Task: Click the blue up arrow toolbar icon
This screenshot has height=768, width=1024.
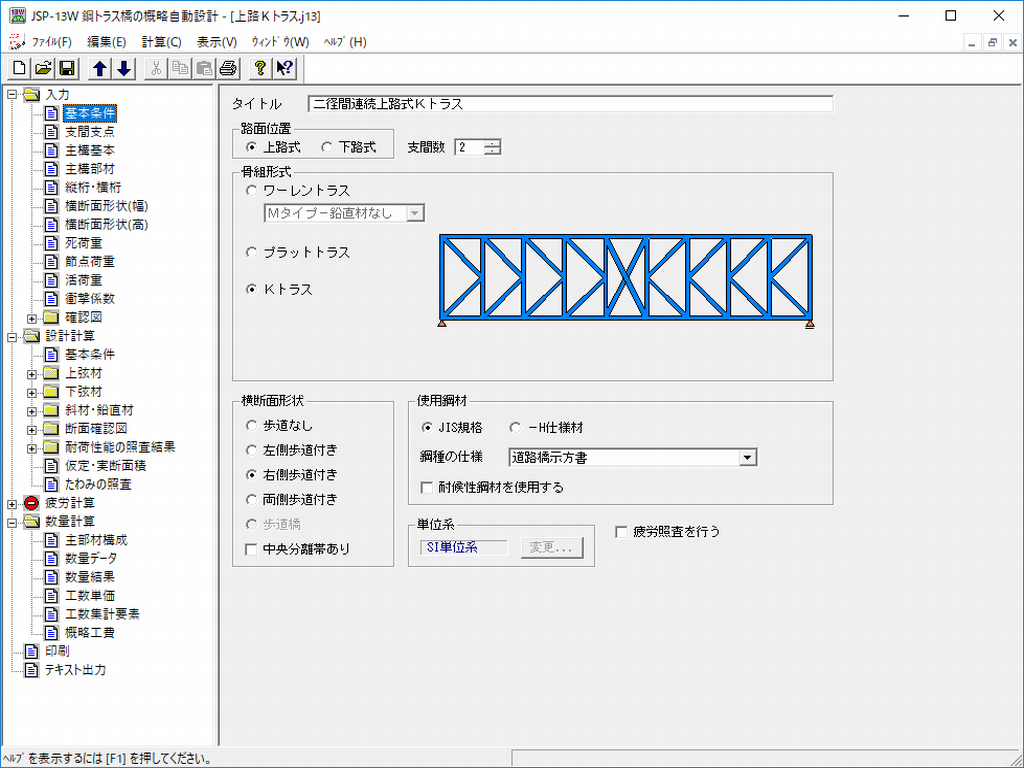Action: (x=100, y=68)
